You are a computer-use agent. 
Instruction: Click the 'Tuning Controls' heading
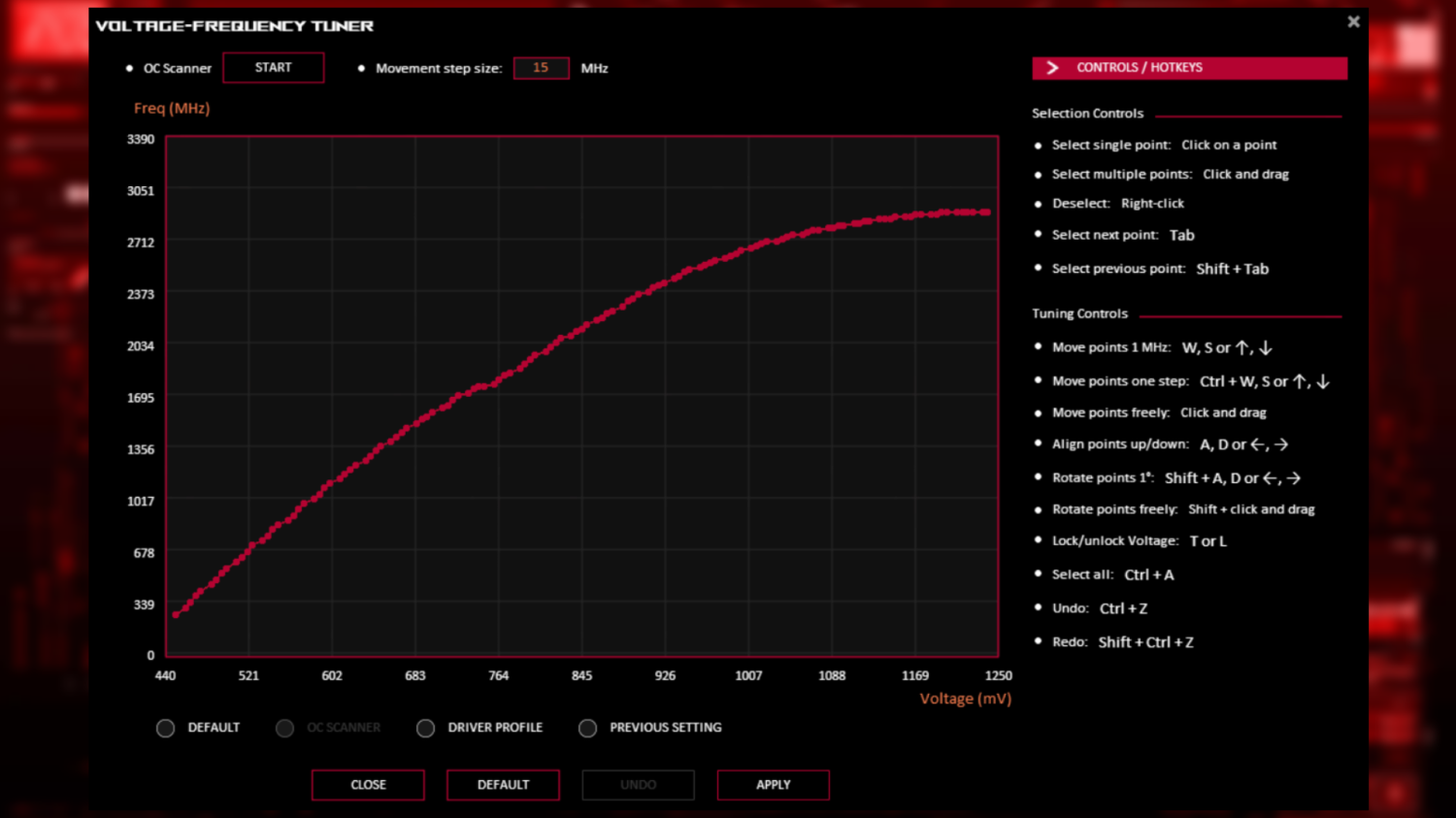1079,313
